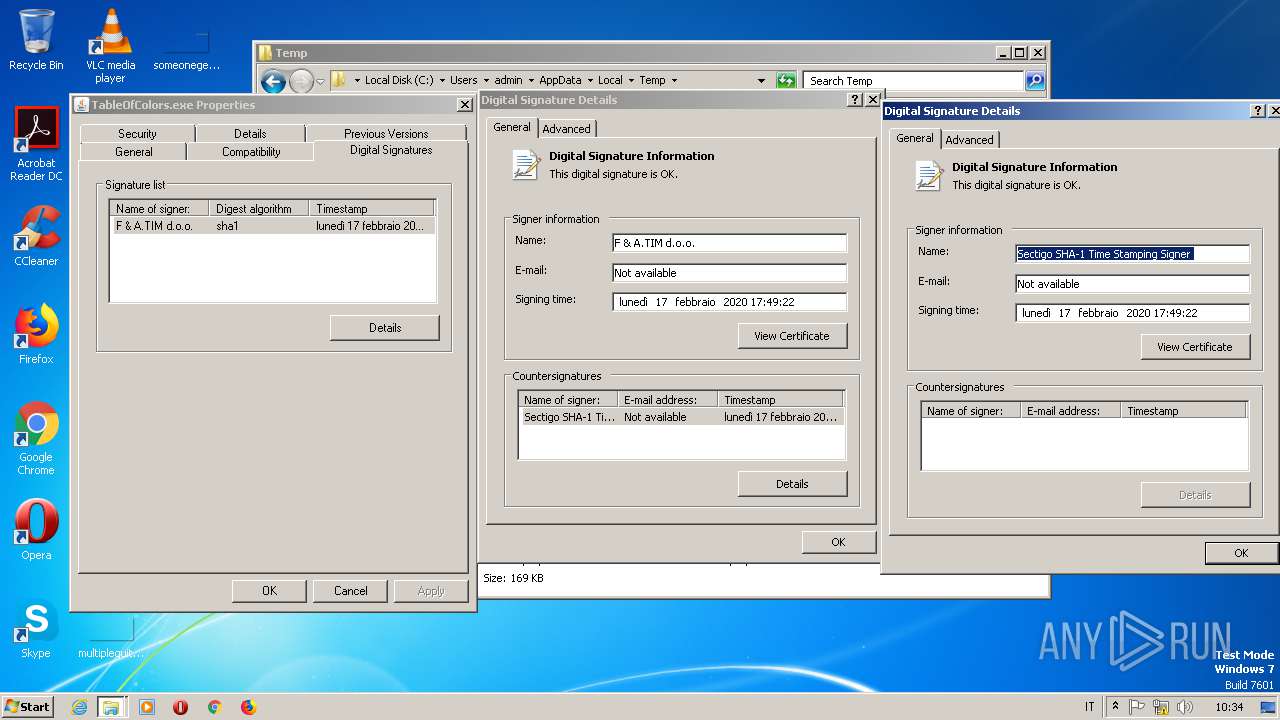The width and height of the screenshot is (1280, 720).
Task: Click Cancel in the Properties dialog
Action: (351, 591)
